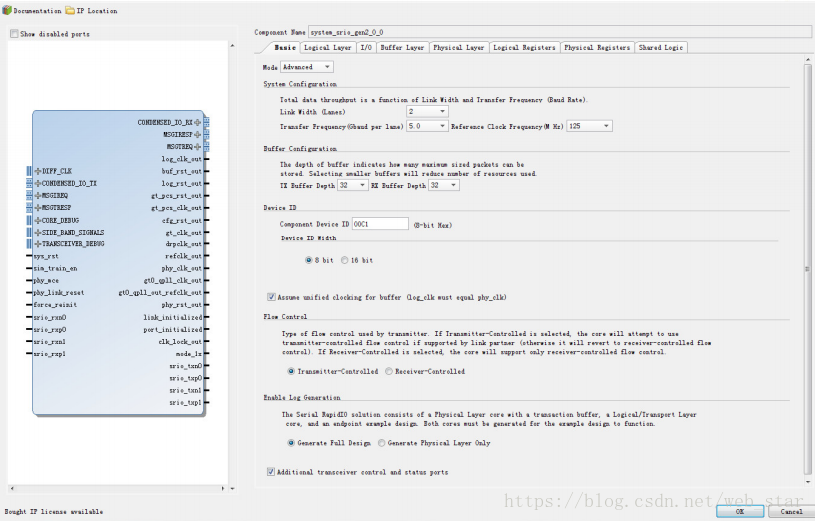Select the srio_txn0 port label

coord(186,366)
